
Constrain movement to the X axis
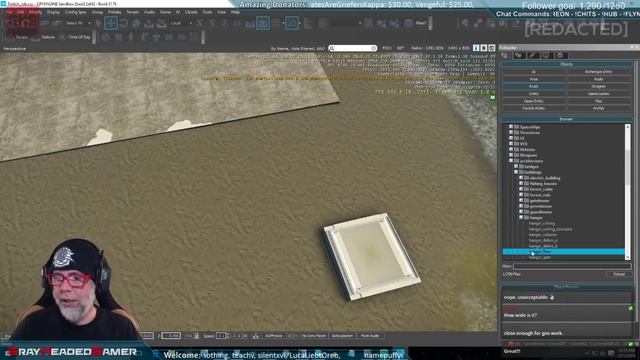click(x=199, y=23)
